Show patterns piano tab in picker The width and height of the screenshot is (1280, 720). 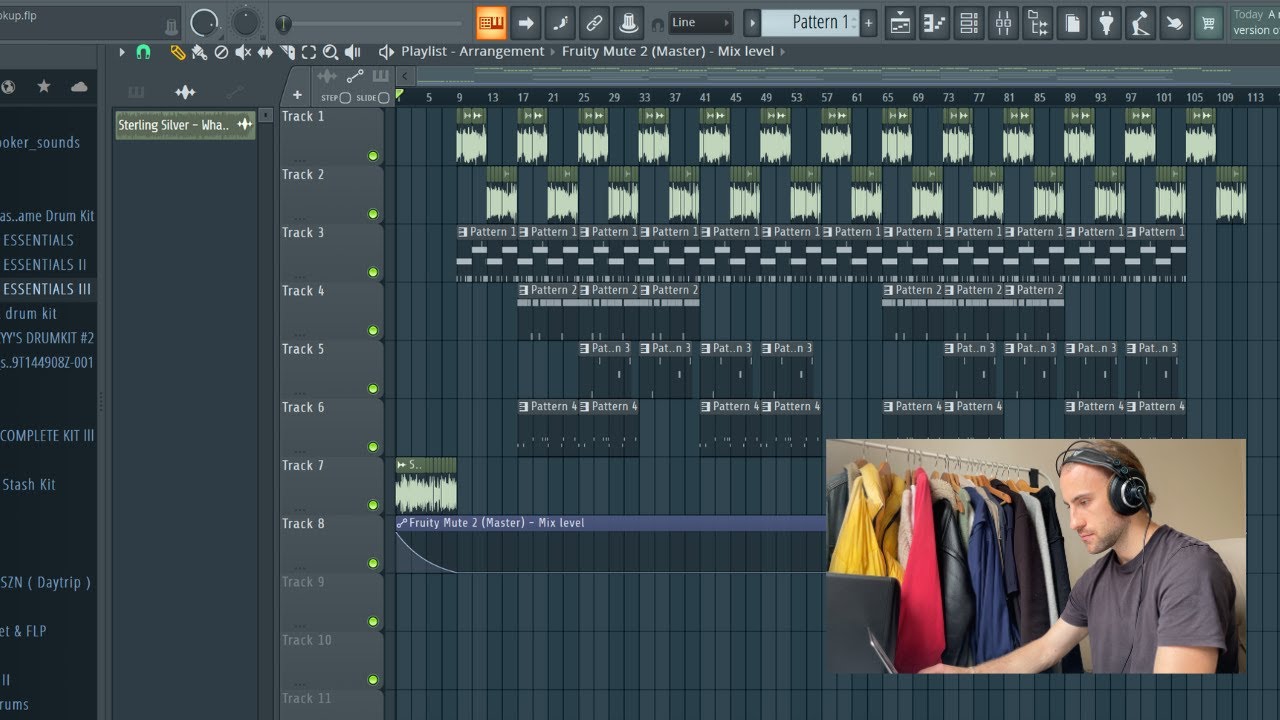pos(136,92)
